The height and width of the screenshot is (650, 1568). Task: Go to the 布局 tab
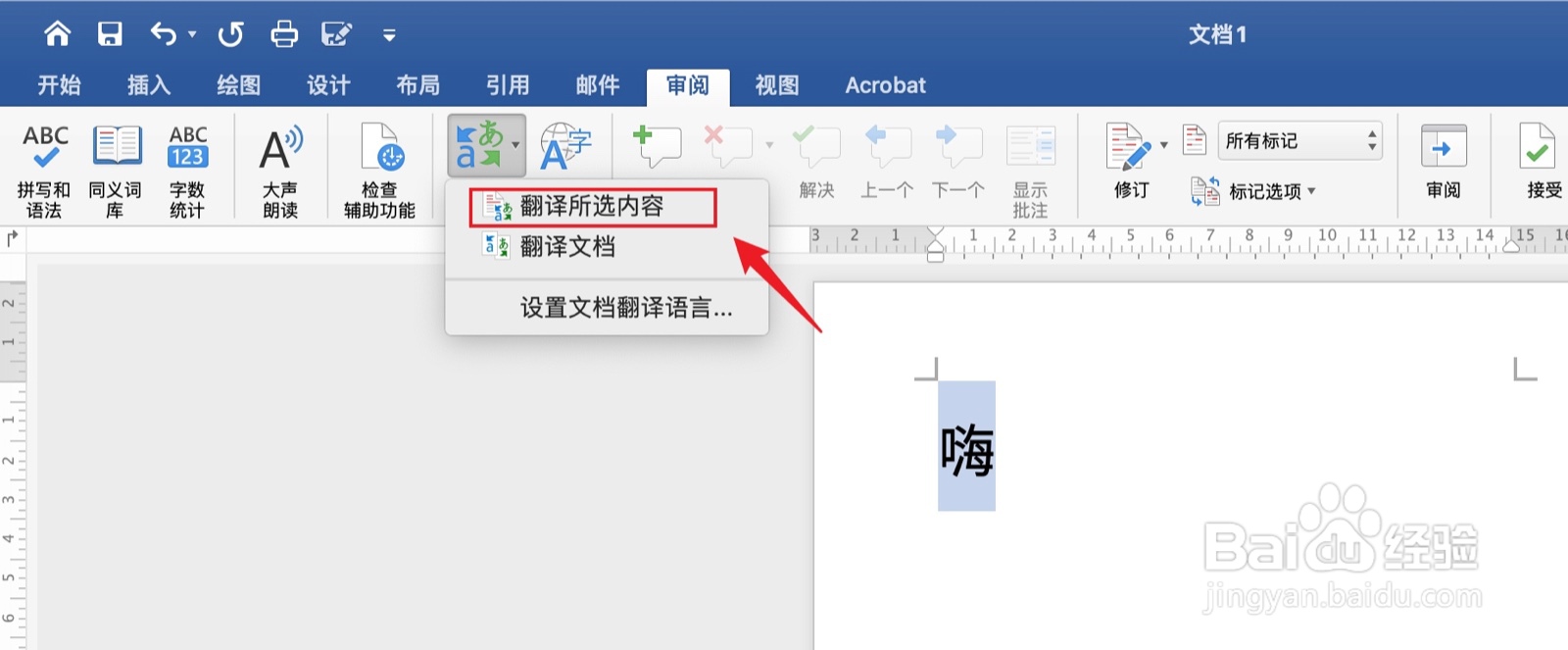[418, 85]
